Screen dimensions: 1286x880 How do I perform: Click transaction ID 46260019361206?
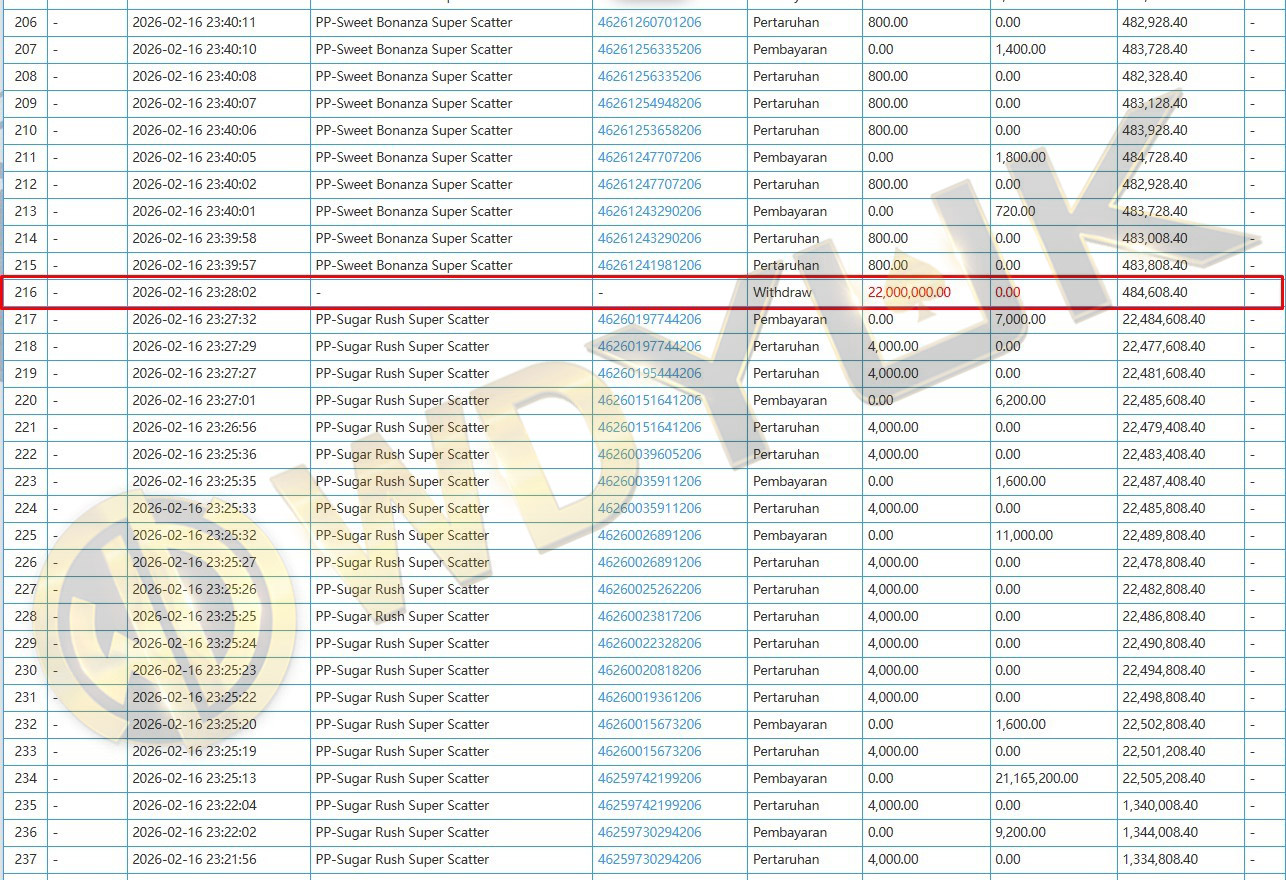pyautogui.click(x=649, y=697)
